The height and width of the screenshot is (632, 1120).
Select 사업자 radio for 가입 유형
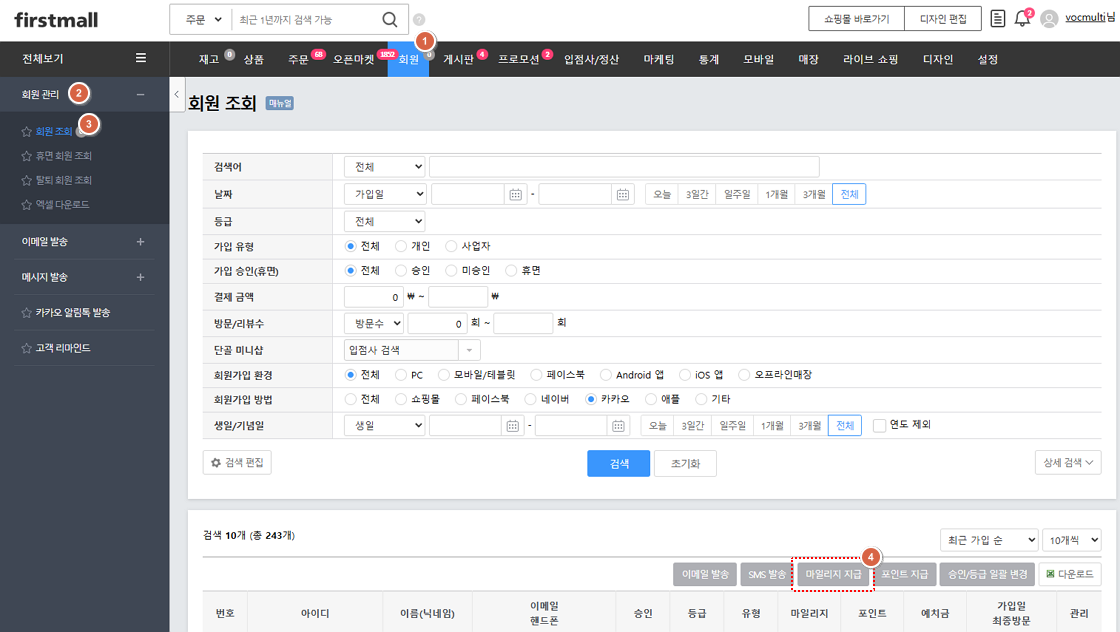[451, 246]
